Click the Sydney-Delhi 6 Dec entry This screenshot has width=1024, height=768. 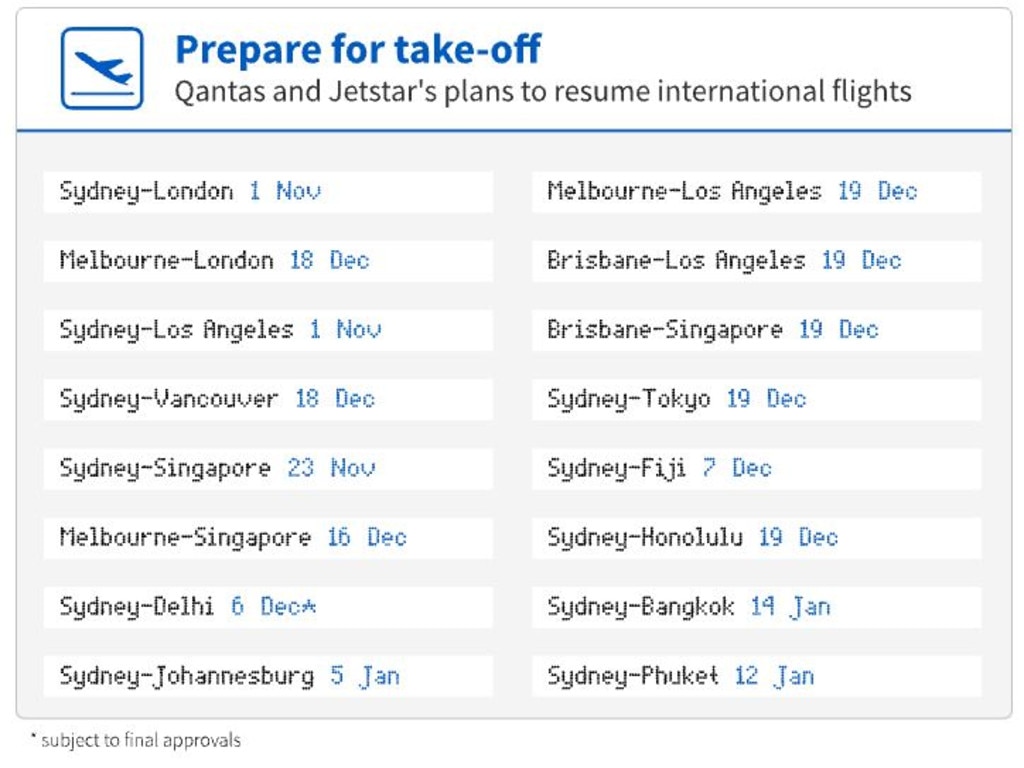click(x=268, y=607)
